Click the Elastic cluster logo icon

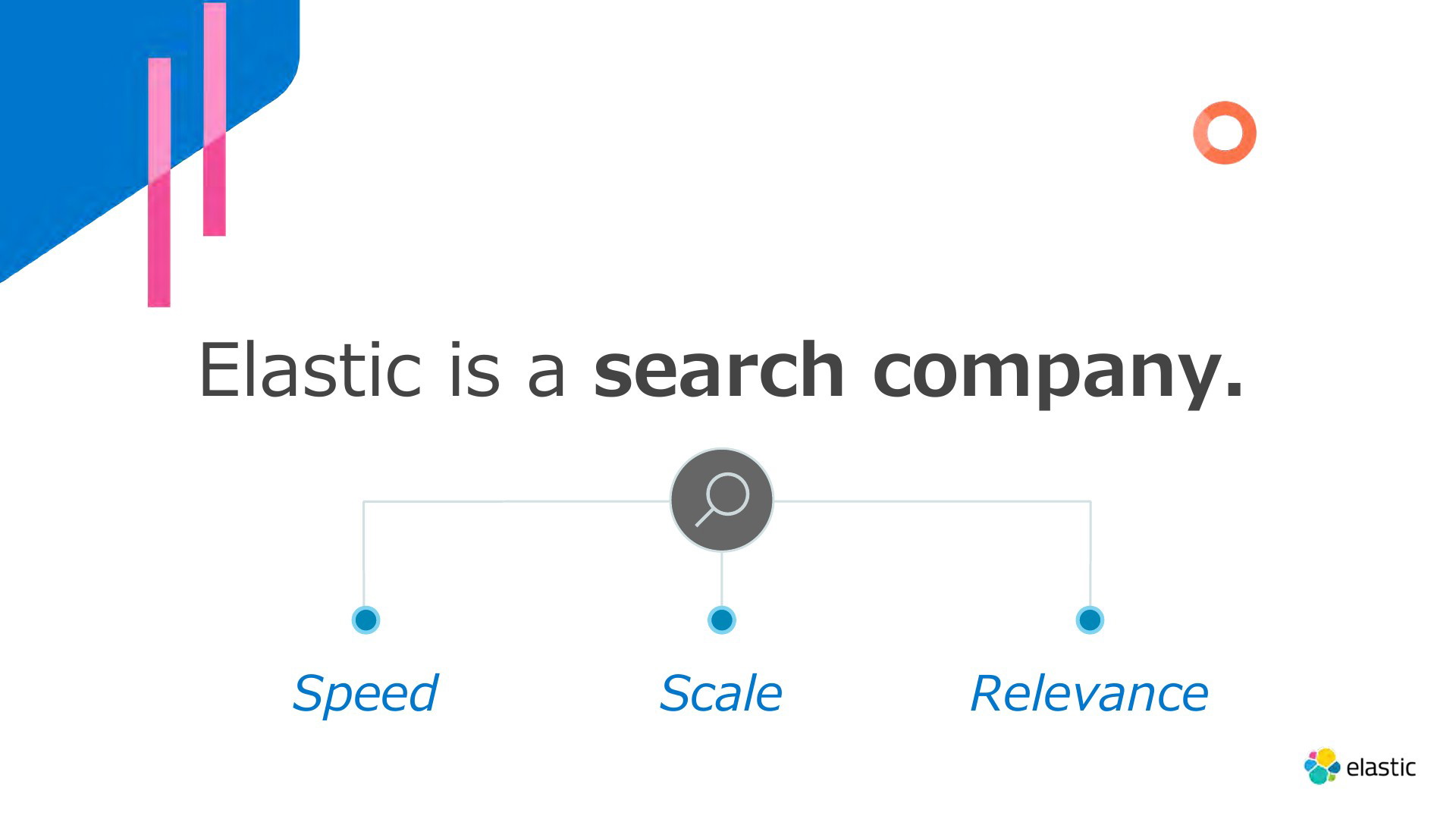click(1322, 766)
